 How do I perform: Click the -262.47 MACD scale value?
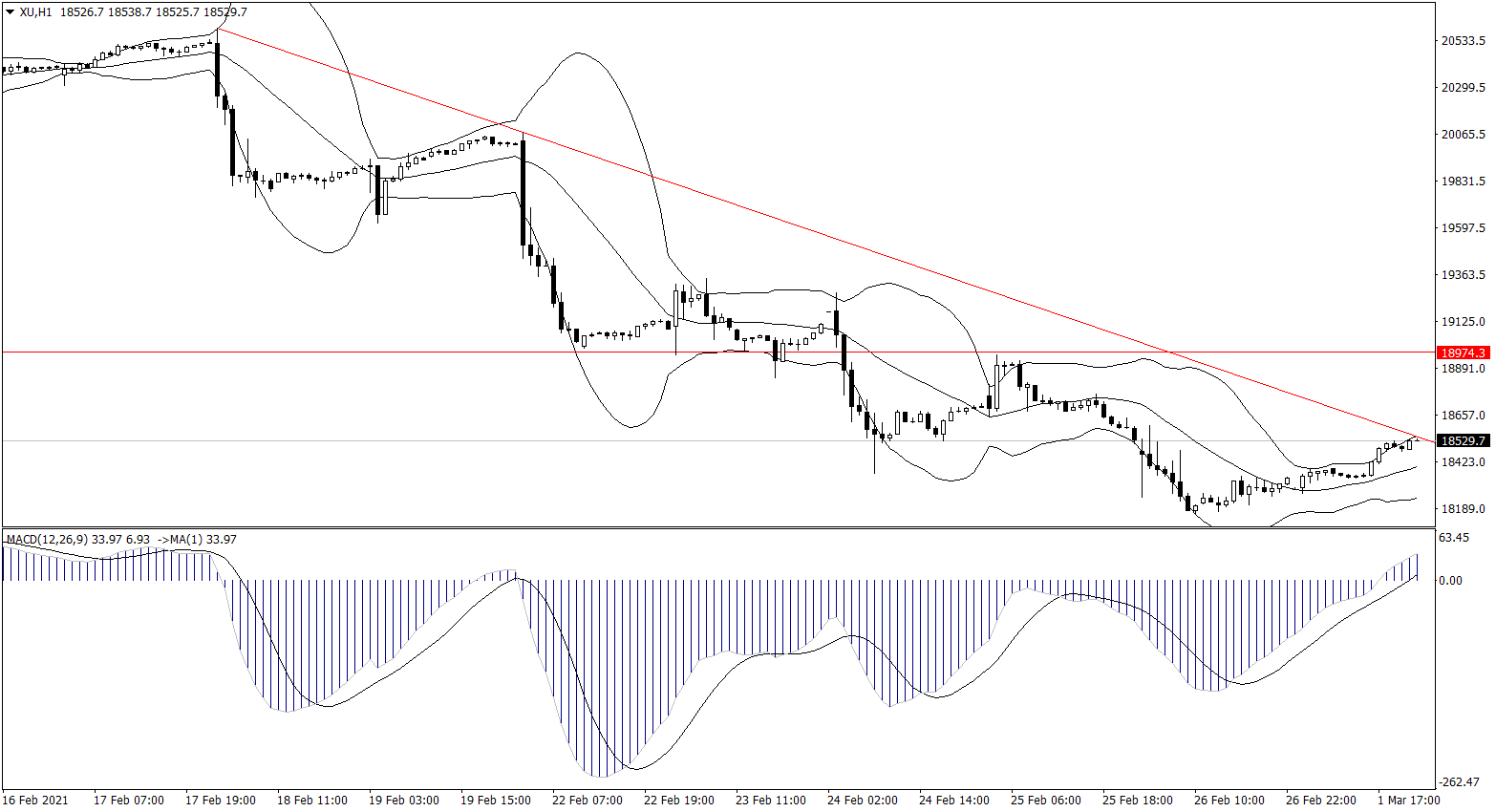(1459, 782)
